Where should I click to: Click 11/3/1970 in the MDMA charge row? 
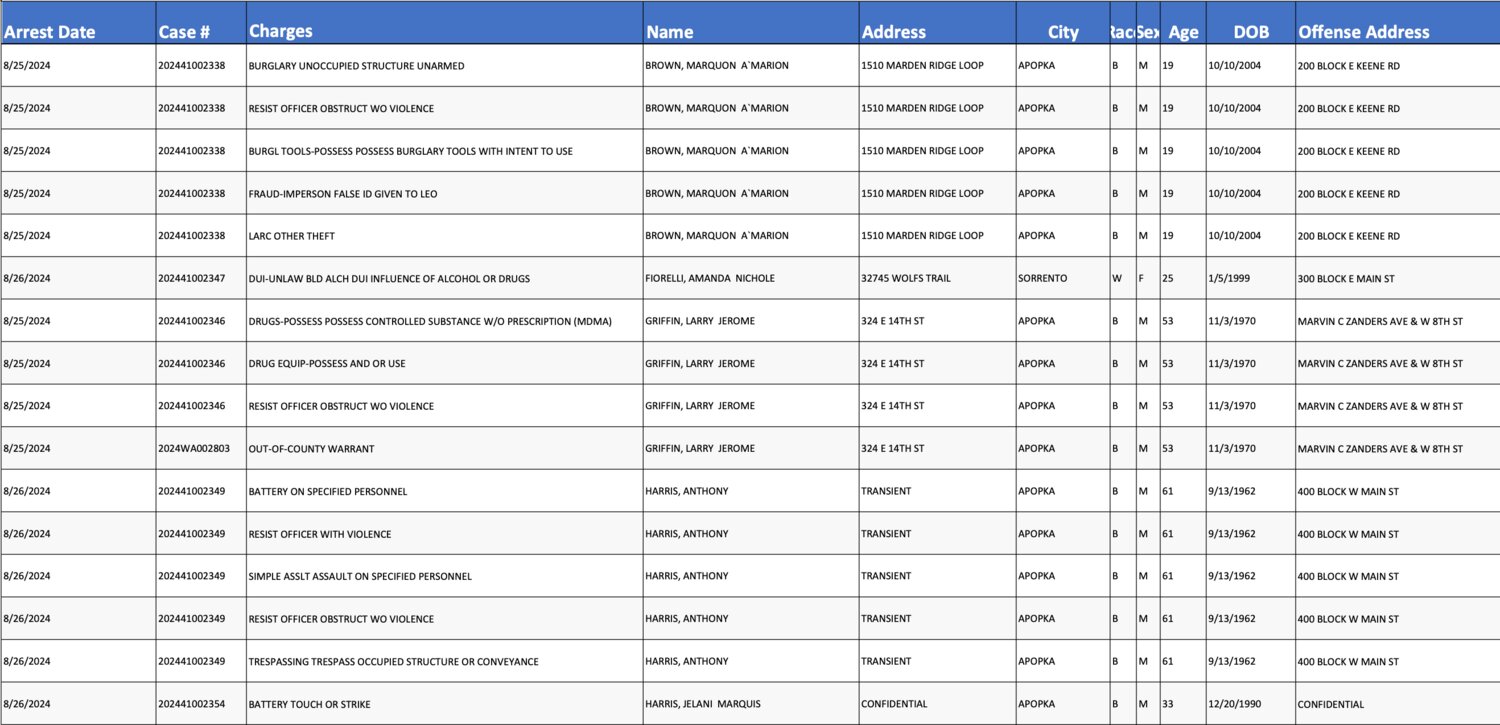[x=1250, y=321]
